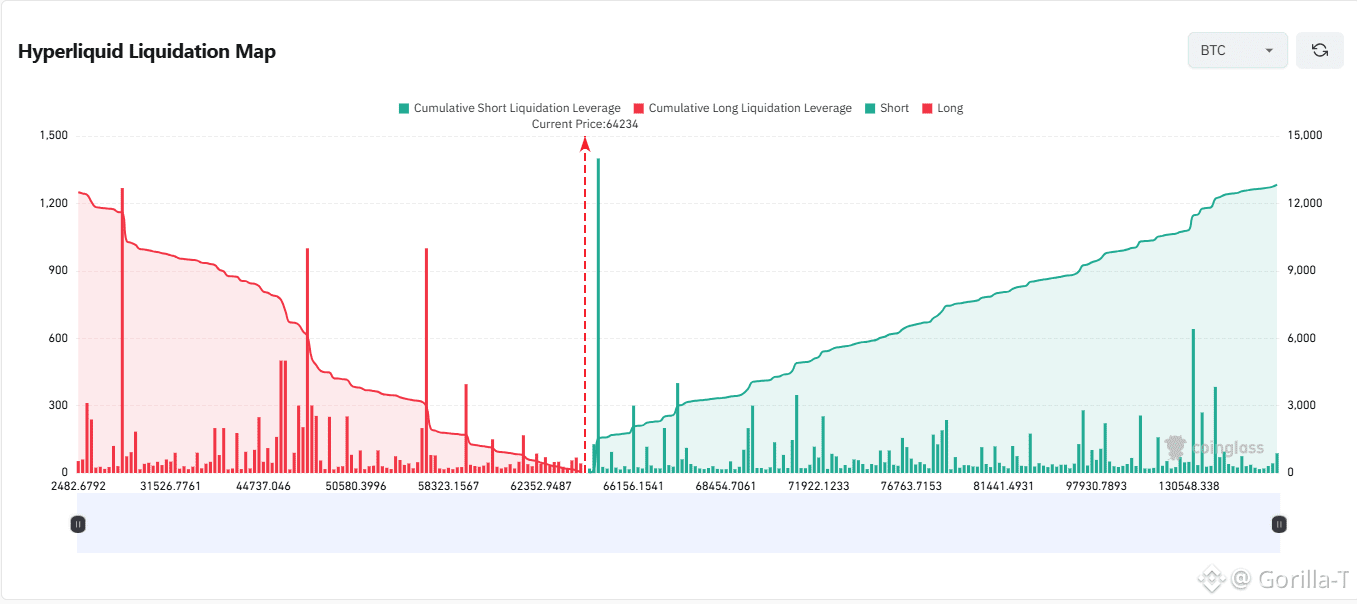Screen dimensions: 1357x604
Task: Click the x-axis label 58323.1567
Action: coord(449,486)
